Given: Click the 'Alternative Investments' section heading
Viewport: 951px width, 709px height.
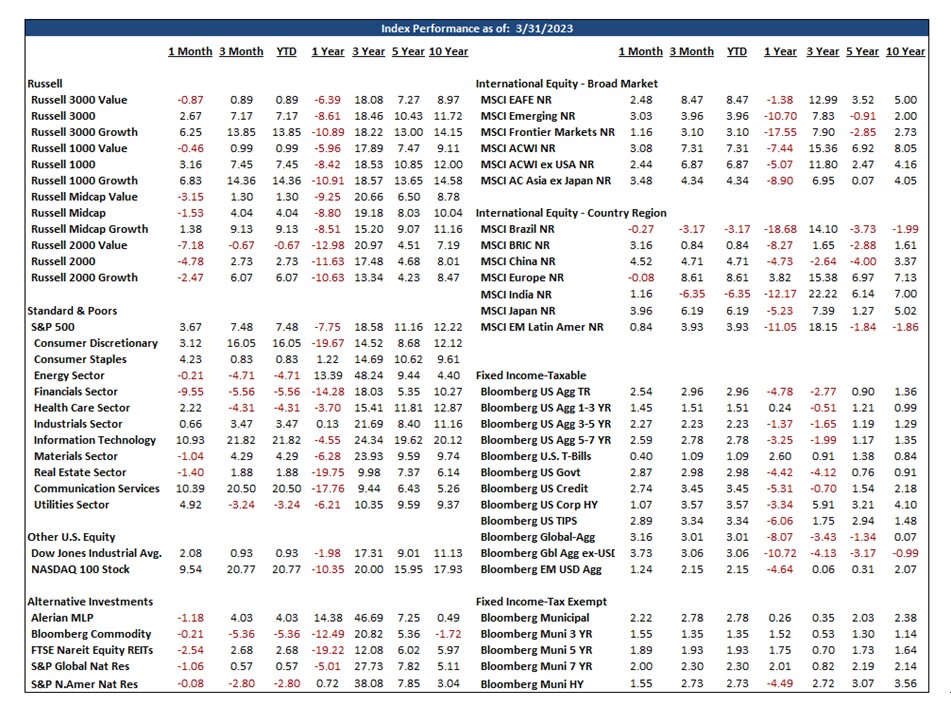Looking at the screenshot, I should coord(90,602).
